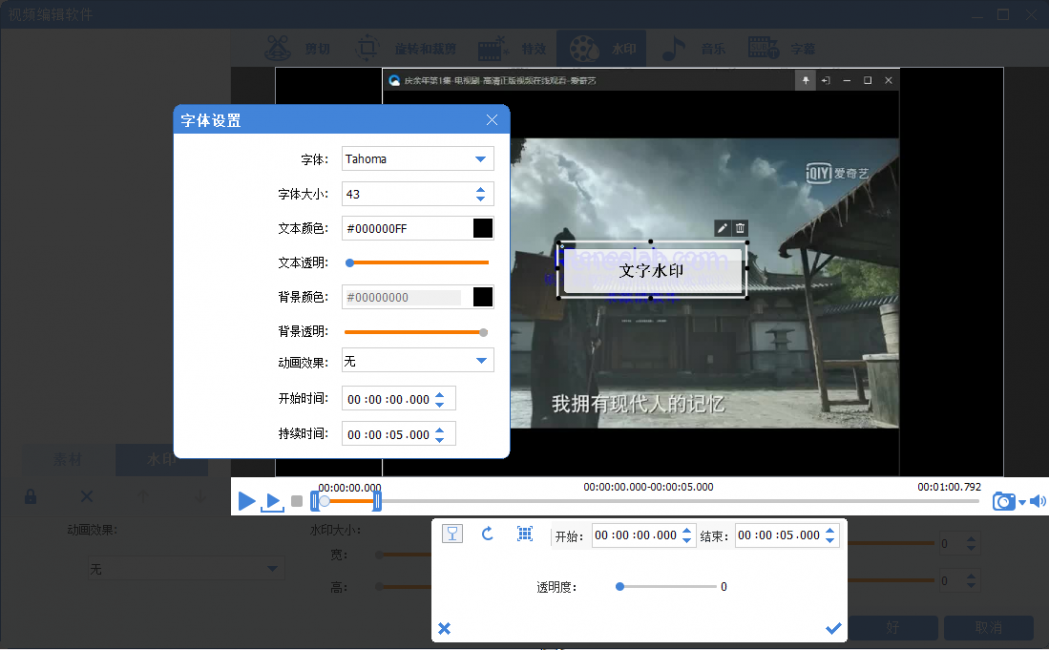The height and width of the screenshot is (650, 1049).
Task: Select the 文字水印 text box on the video
Action: (x=652, y=270)
